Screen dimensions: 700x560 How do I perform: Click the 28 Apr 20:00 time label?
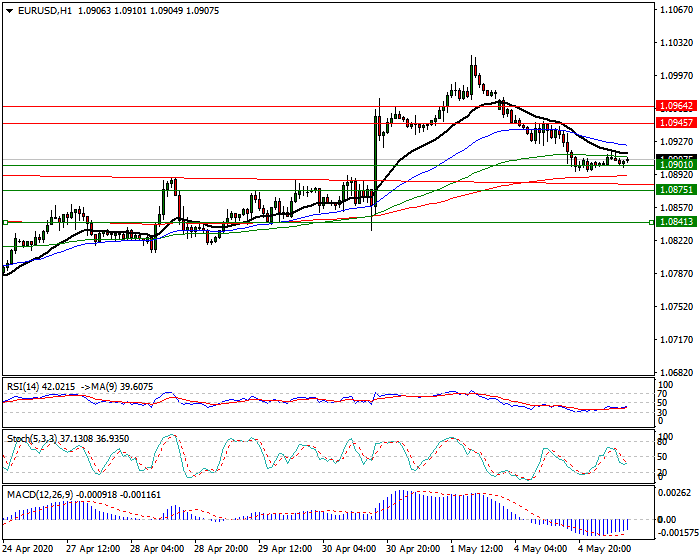click(221, 548)
